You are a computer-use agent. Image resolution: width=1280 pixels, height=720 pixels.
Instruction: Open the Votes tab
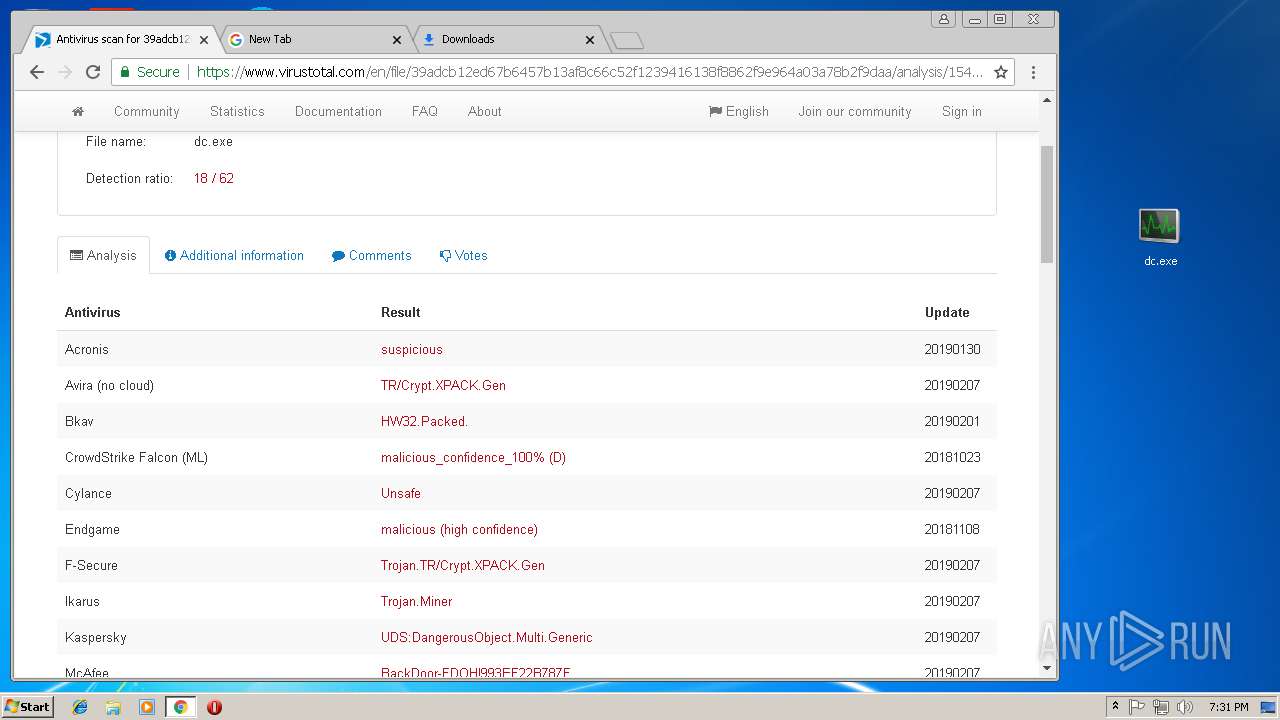click(464, 256)
